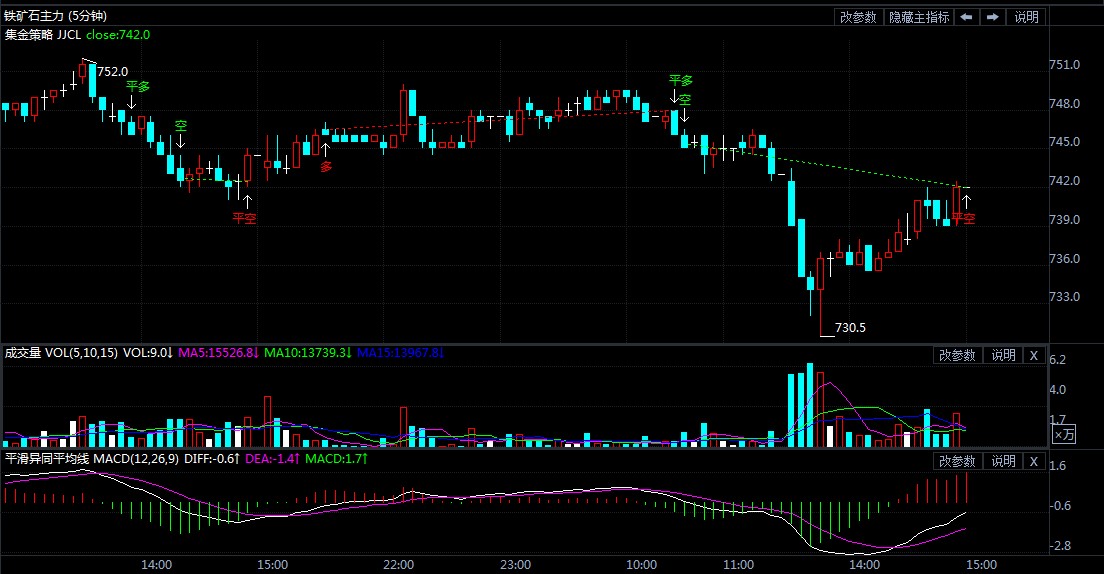Screen dimensions: 1104x574
Task: Click 隐藏主指标 to hide main indicator
Action: 919,17
